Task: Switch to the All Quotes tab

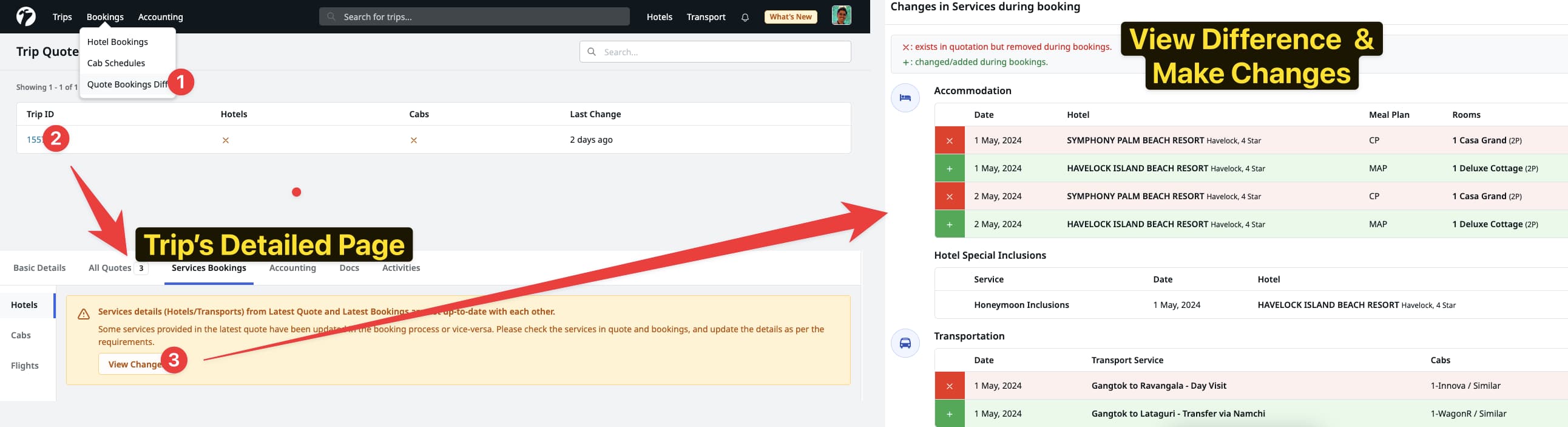Action: coord(110,268)
